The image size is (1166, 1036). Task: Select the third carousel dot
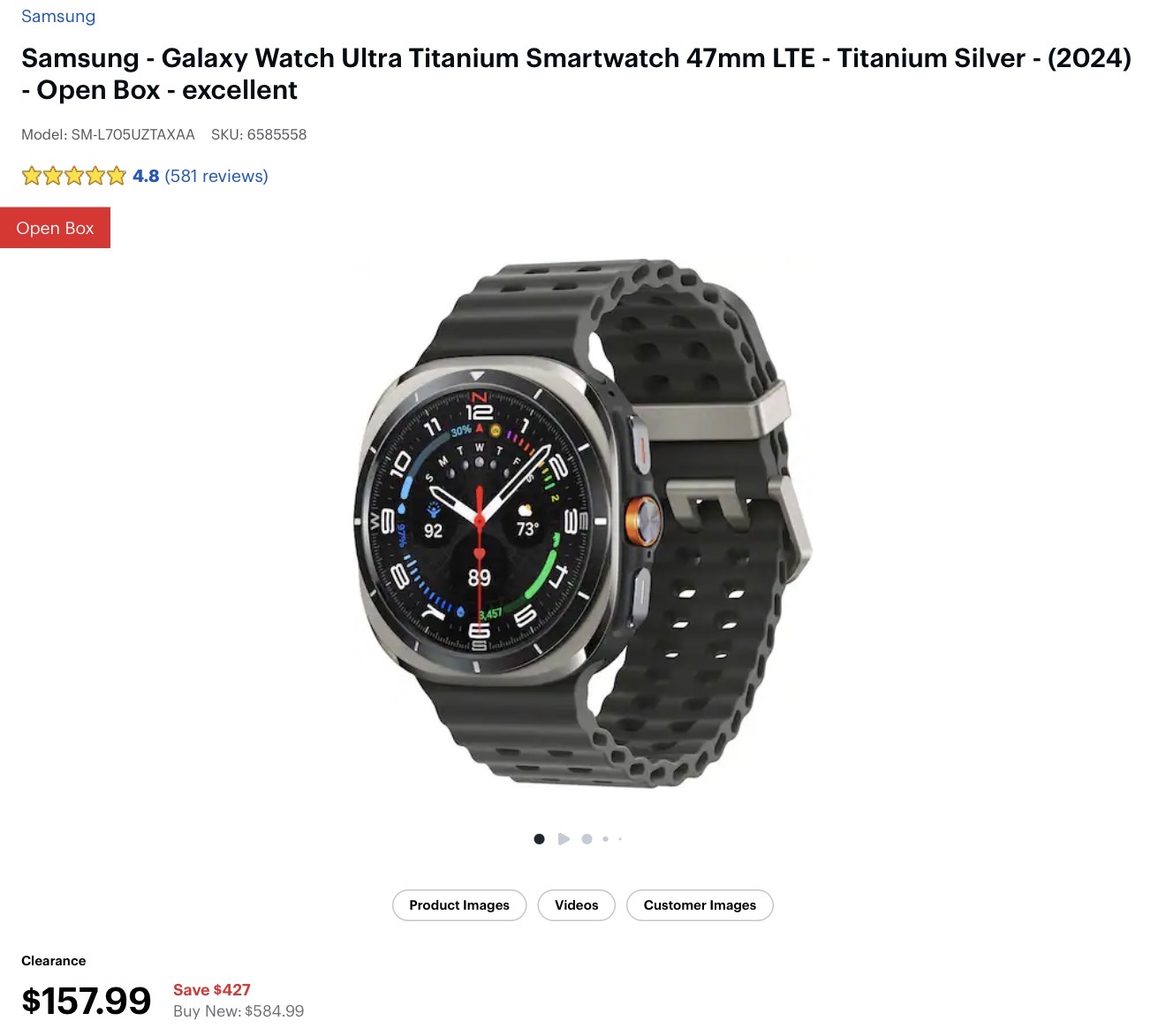pos(587,839)
